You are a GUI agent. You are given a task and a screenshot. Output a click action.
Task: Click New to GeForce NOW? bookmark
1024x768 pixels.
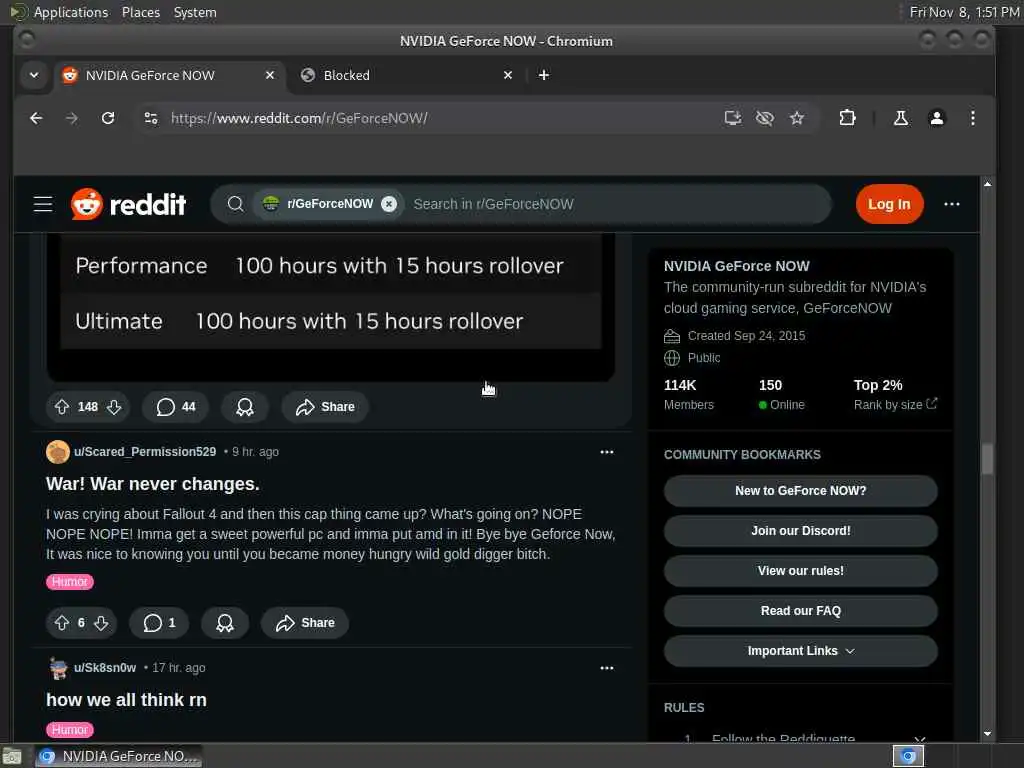click(801, 491)
